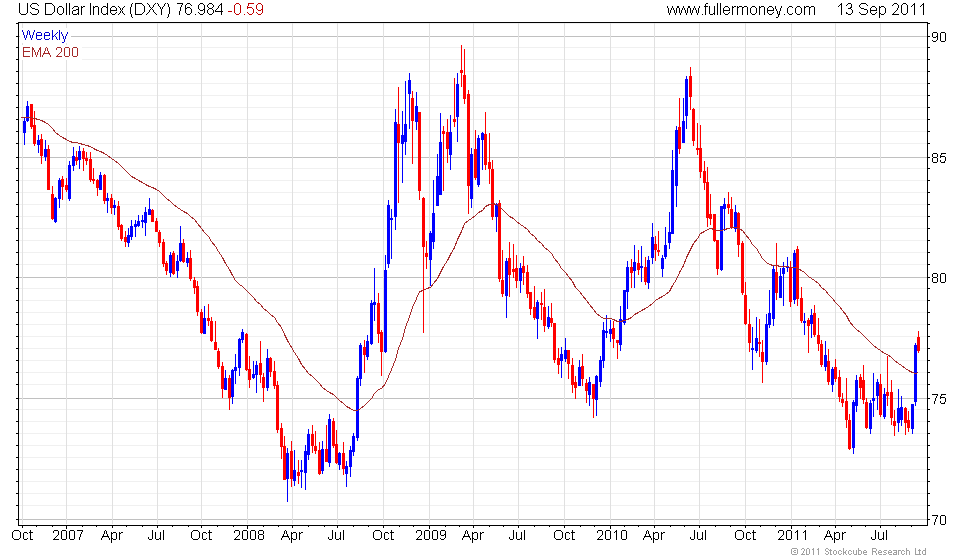Click the 90 label on the price axis
This screenshot has height=560, width=980.
pos(939,37)
